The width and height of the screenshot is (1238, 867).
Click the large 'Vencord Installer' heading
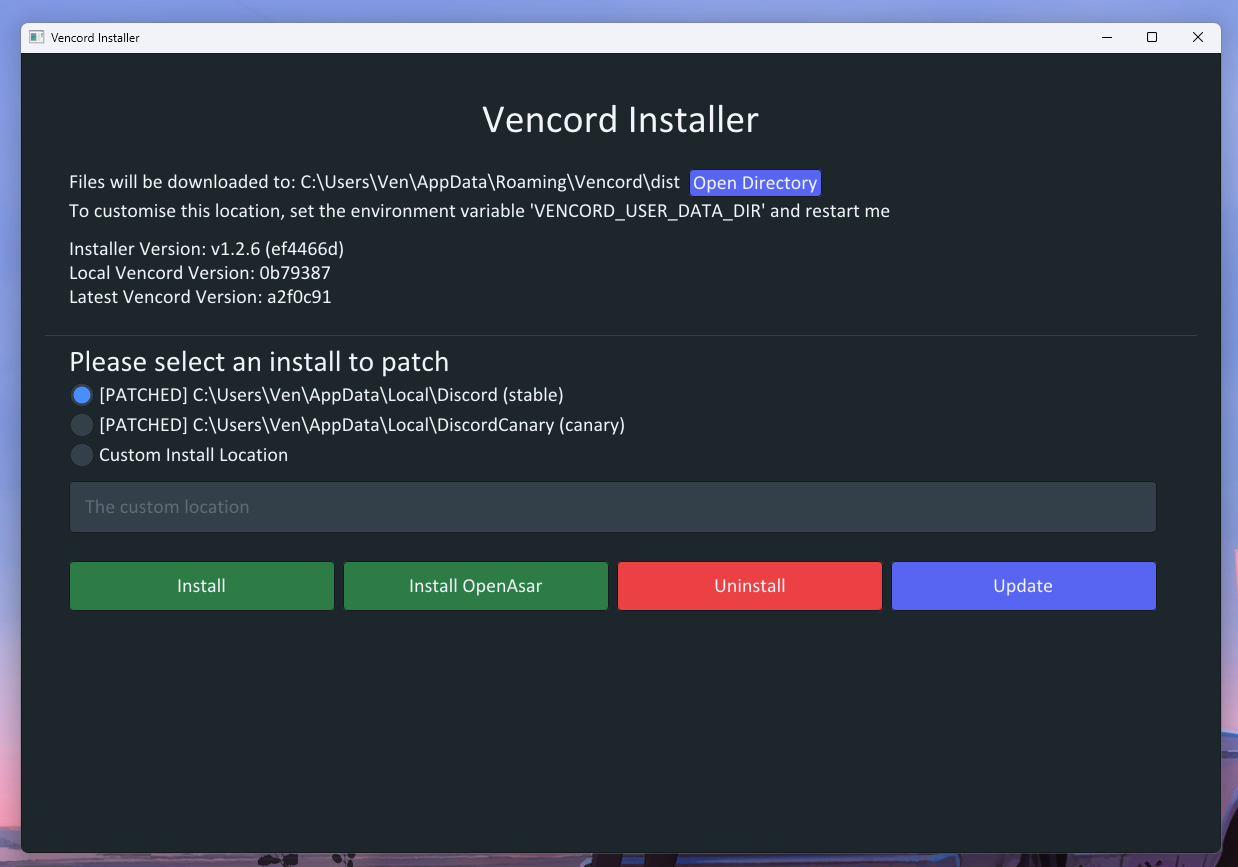point(620,120)
